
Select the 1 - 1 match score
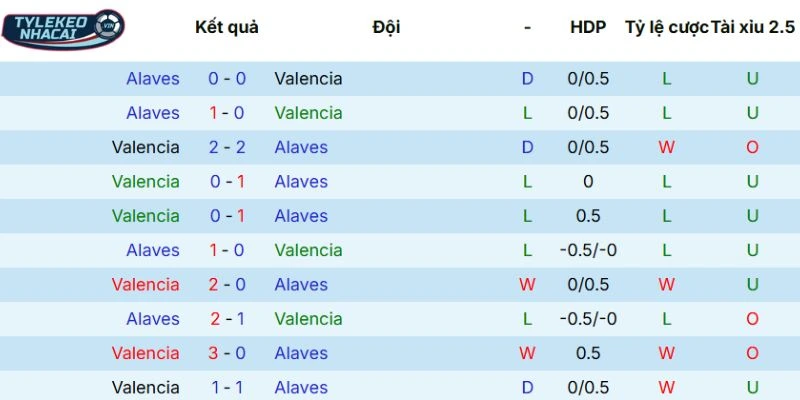(x=227, y=387)
